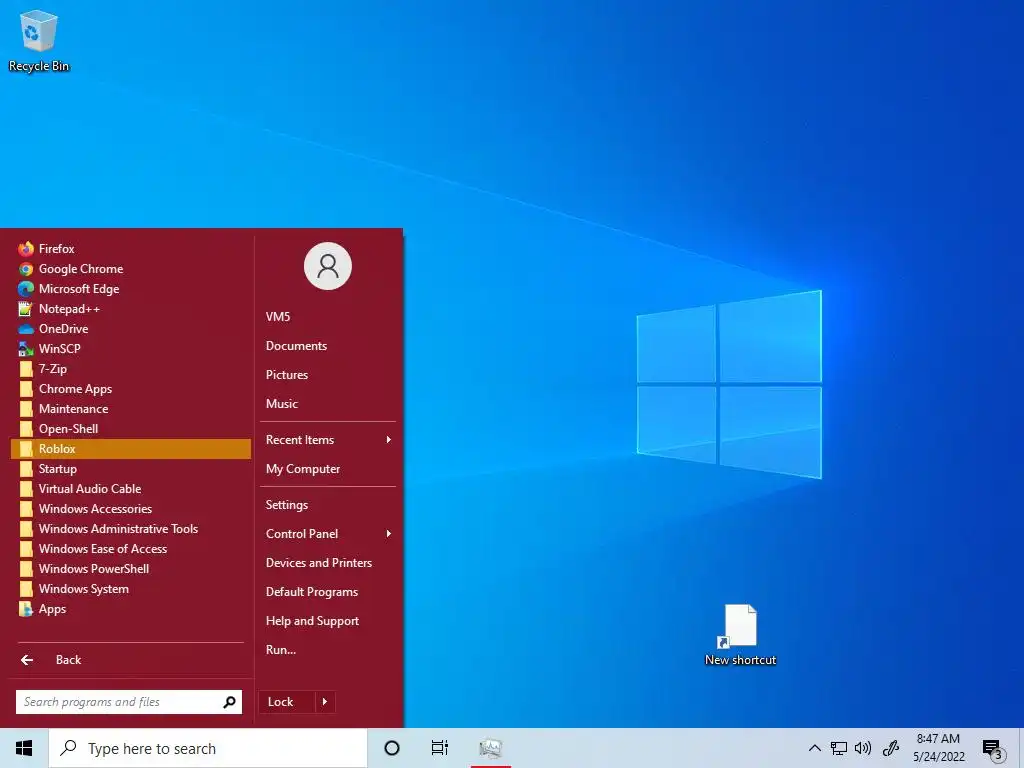Select the Recycle Bin desktop icon
This screenshot has width=1024, height=768.
click(x=39, y=40)
